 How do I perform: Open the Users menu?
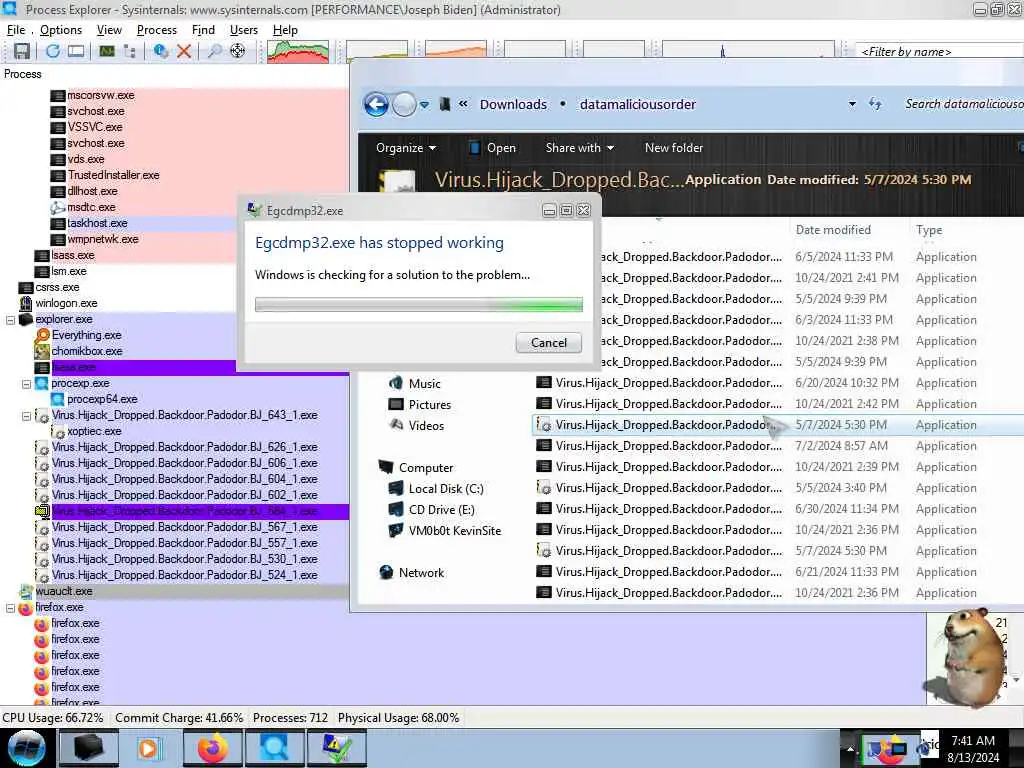pyautogui.click(x=244, y=30)
